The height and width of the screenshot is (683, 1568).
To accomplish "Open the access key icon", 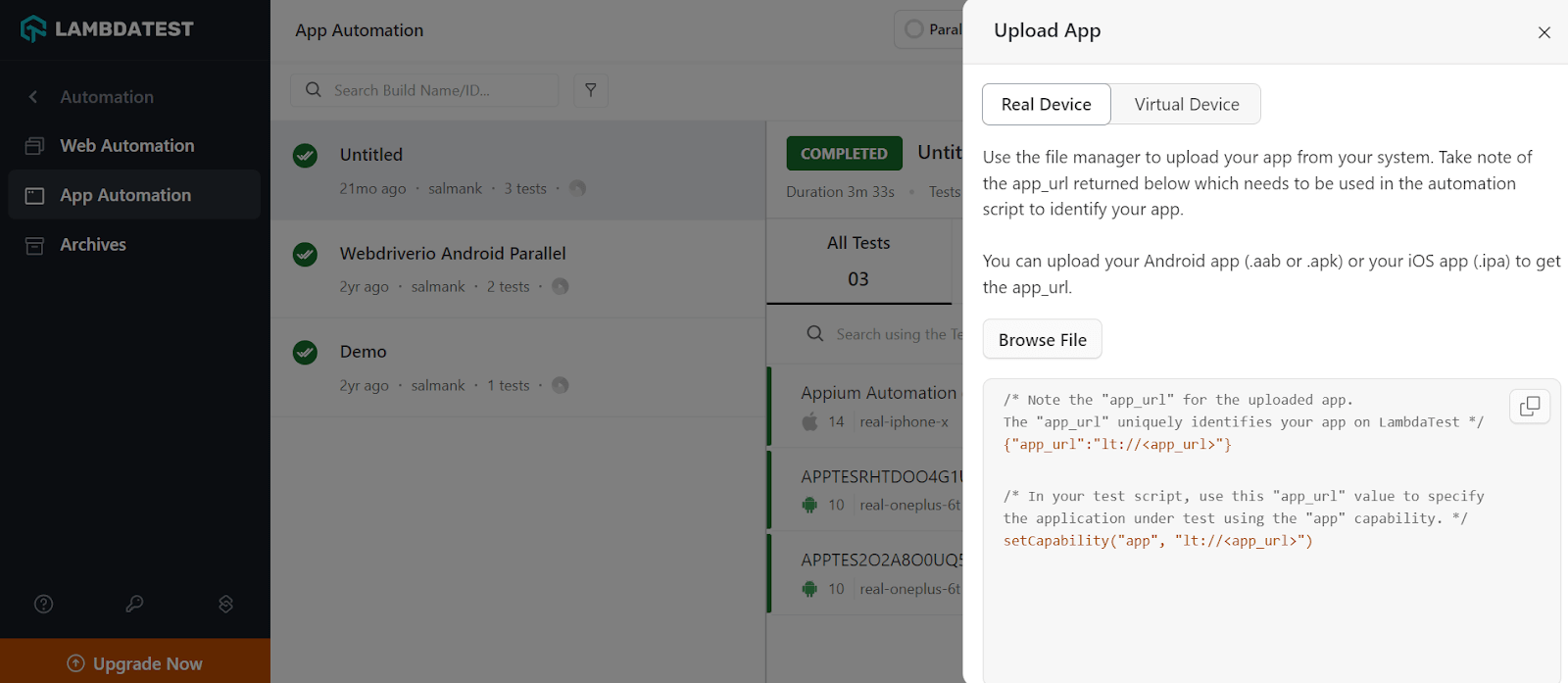I will click(134, 604).
